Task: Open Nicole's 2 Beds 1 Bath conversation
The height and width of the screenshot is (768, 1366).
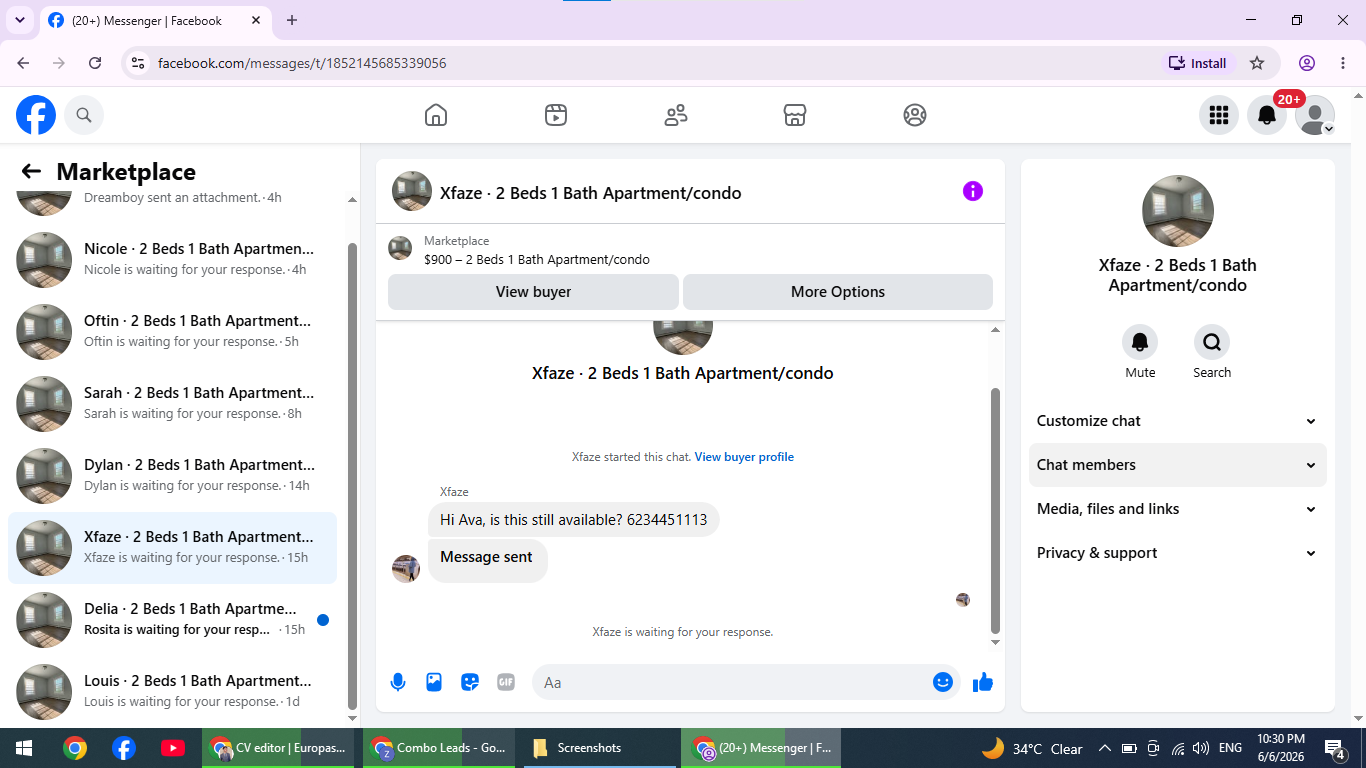Action: pyautogui.click(x=173, y=260)
